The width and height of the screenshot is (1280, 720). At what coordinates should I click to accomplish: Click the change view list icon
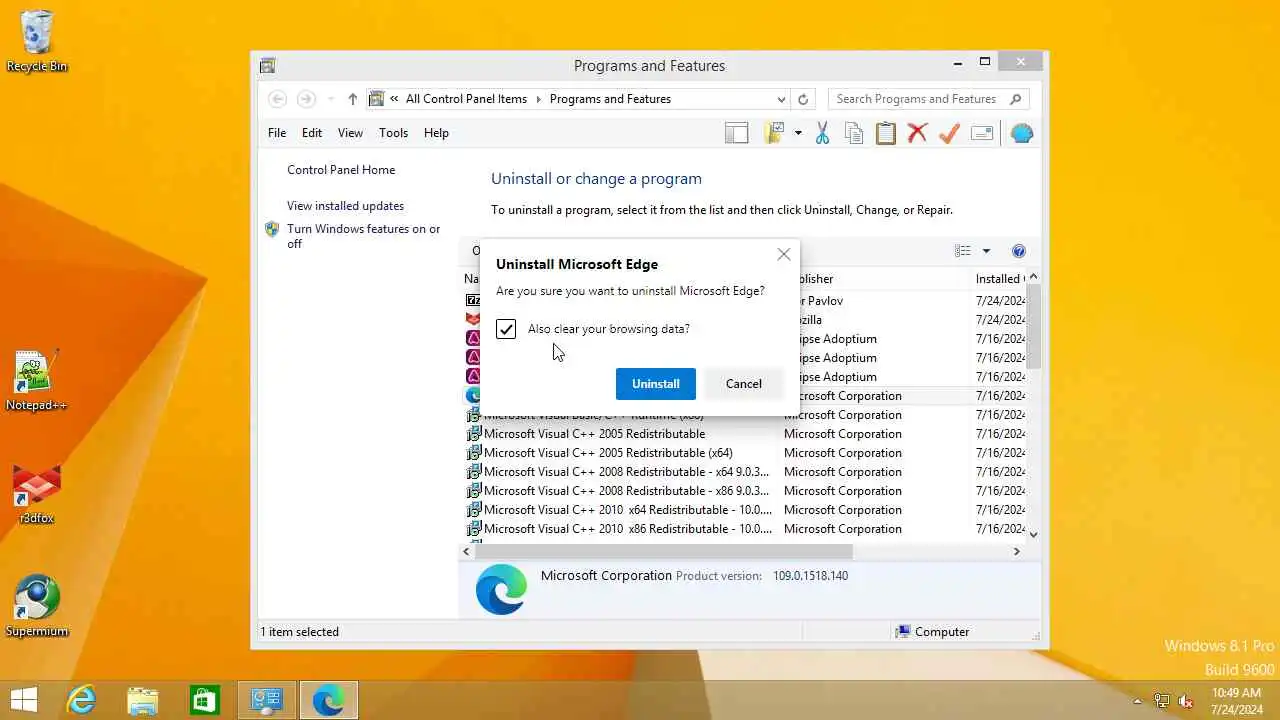click(963, 251)
